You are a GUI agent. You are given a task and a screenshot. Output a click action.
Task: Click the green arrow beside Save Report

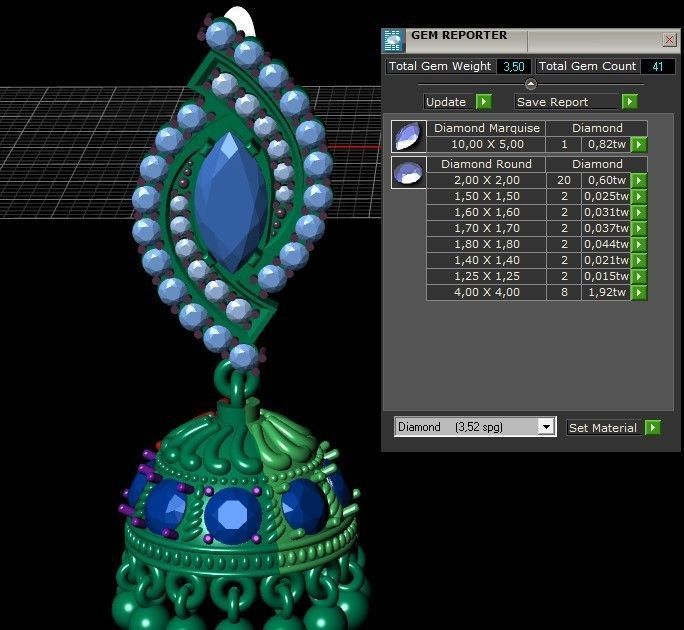point(629,102)
